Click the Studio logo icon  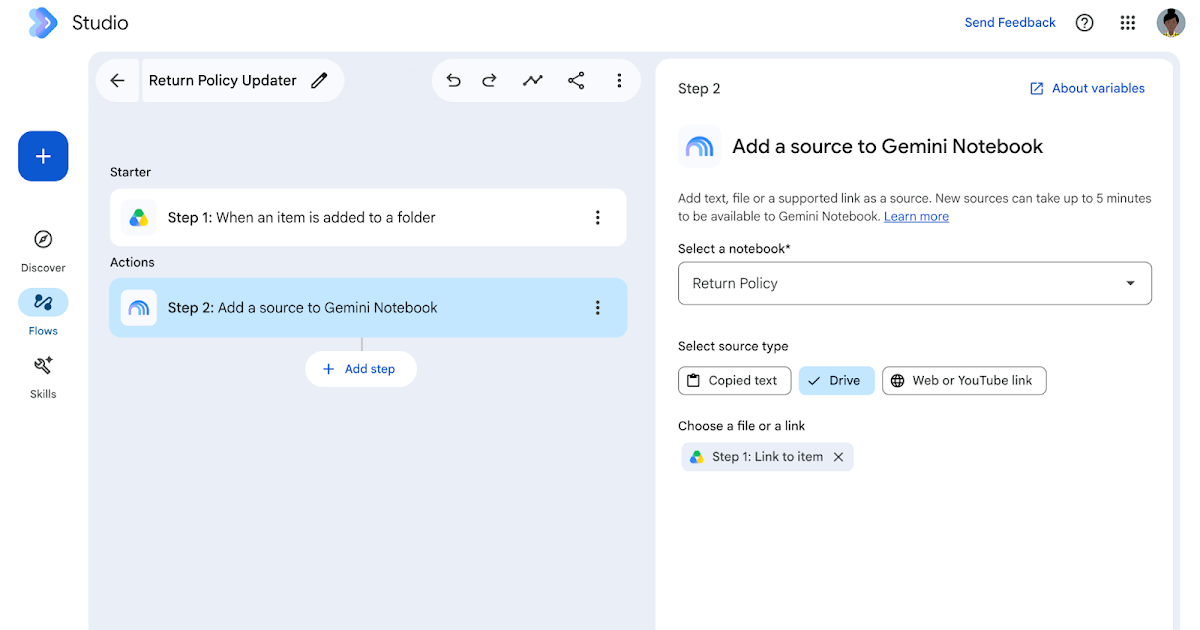pyautogui.click(x=42, y=22)
